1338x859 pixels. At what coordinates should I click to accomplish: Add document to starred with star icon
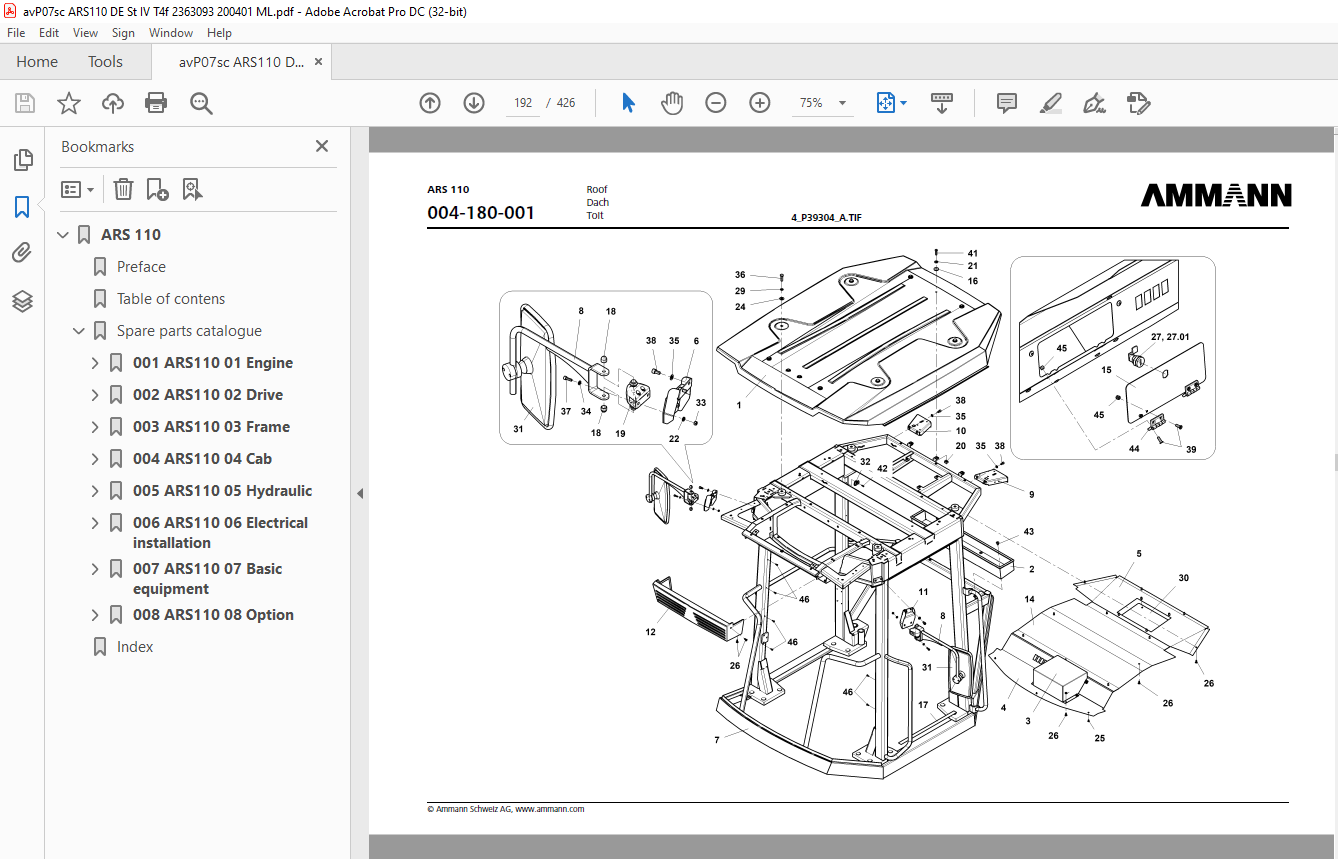click(x=69, y=103)
